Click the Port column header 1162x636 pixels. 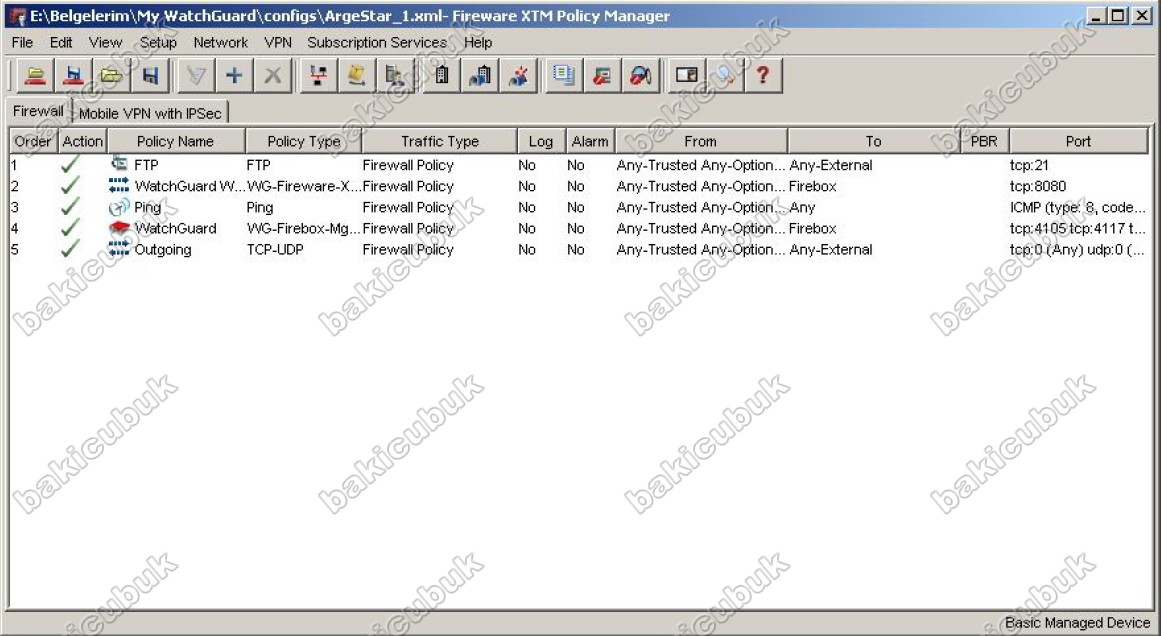[1078, 141]
